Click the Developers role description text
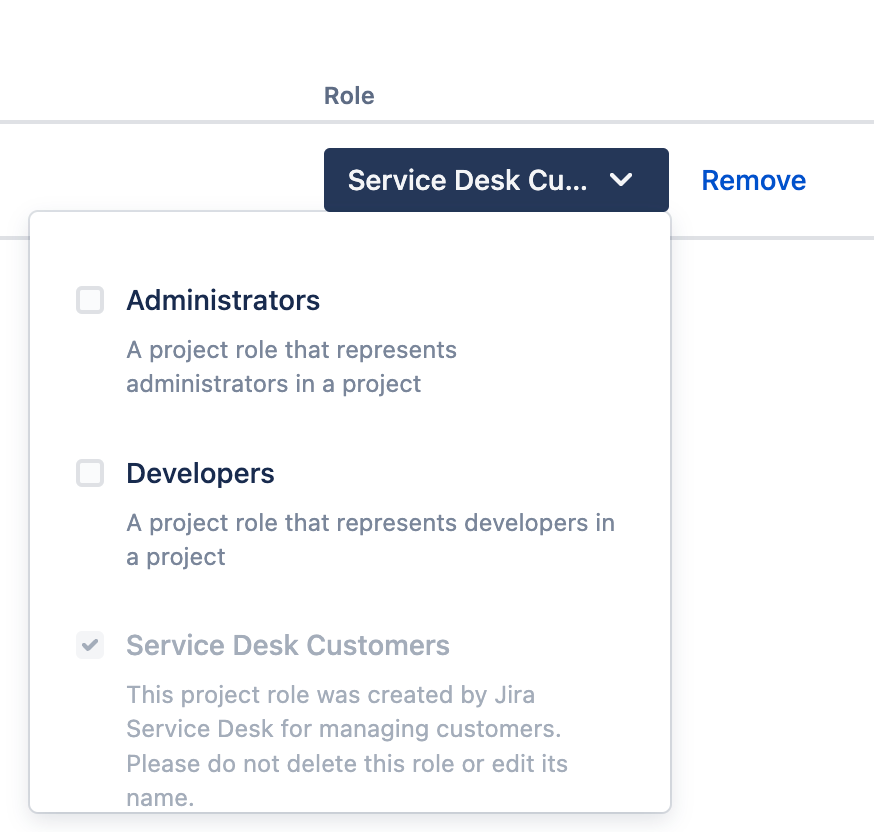The height and width of the screenshot is (832, 888). (x=370, y=540)
